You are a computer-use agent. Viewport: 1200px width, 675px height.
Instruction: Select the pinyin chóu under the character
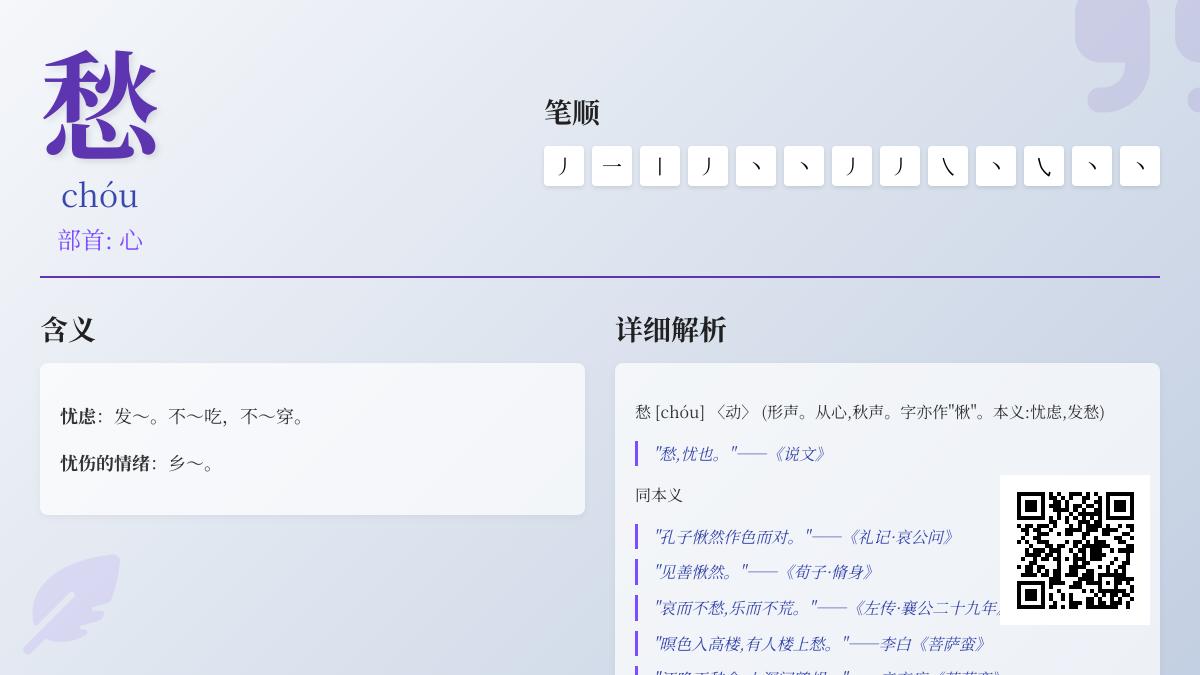click(x=100, y=195)
